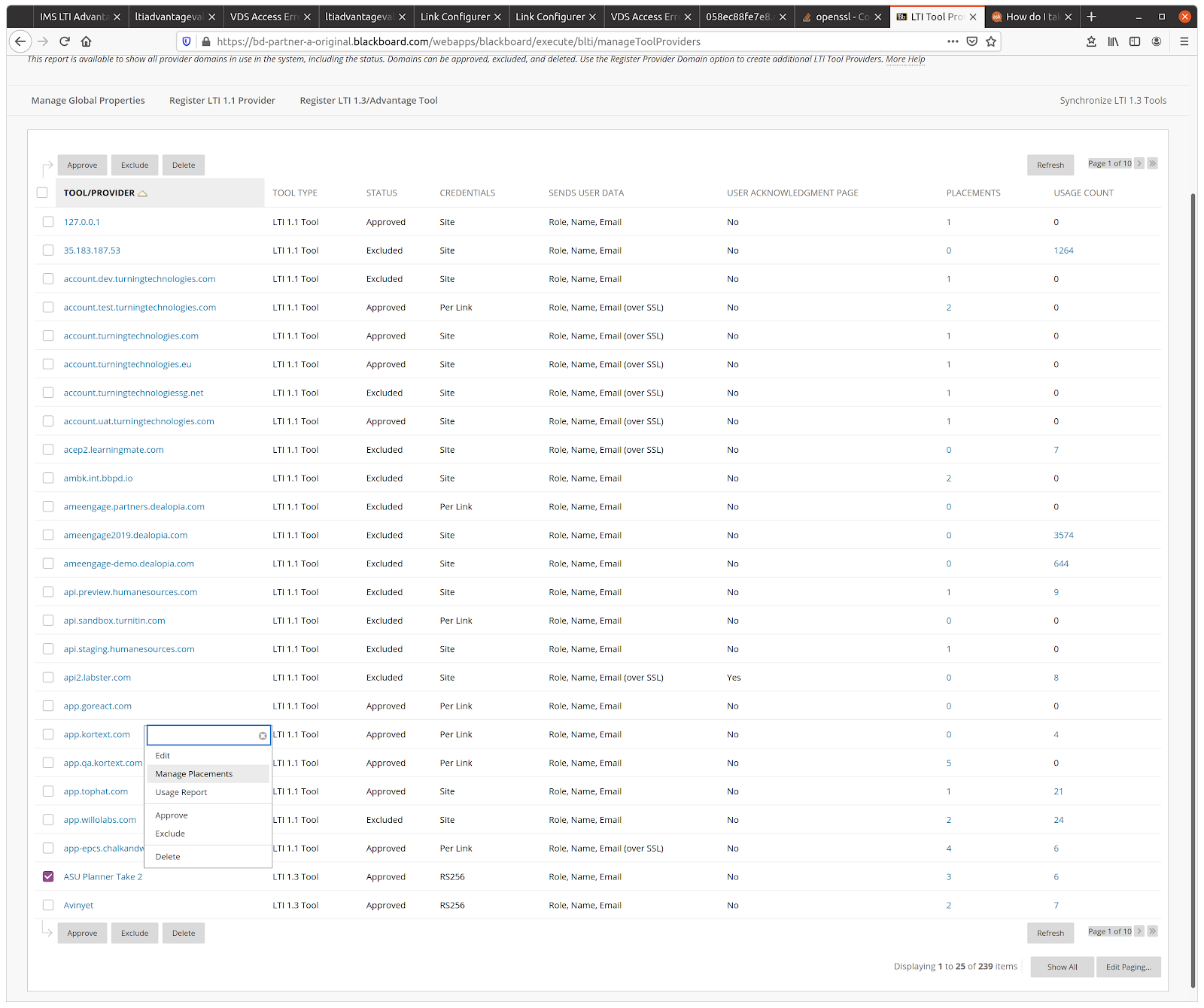This screenshot has width=1204, height=1008.
Task: Uncheck the ASU Planner Take 2 checkbox
Action: tap(48, 876)
